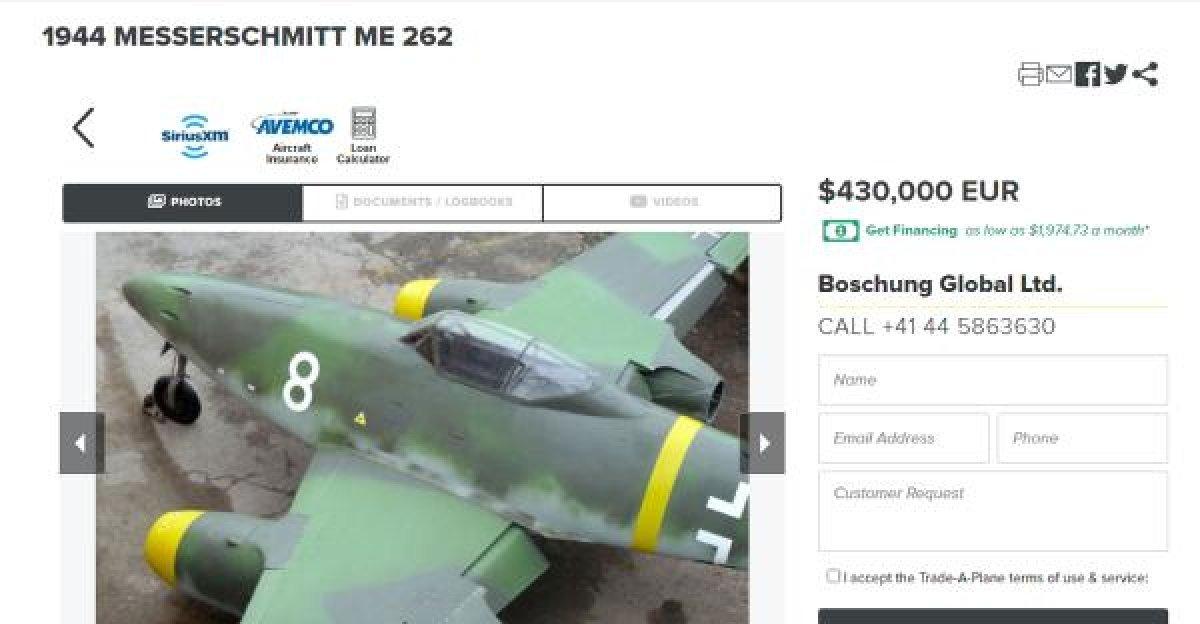Go back using the left chevron
Viewport: 1200px width, 624px height.
coord(84,128)
